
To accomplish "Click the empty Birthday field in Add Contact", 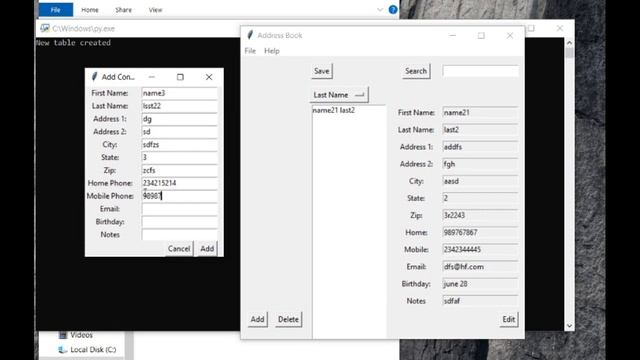I will click(180, 222).
